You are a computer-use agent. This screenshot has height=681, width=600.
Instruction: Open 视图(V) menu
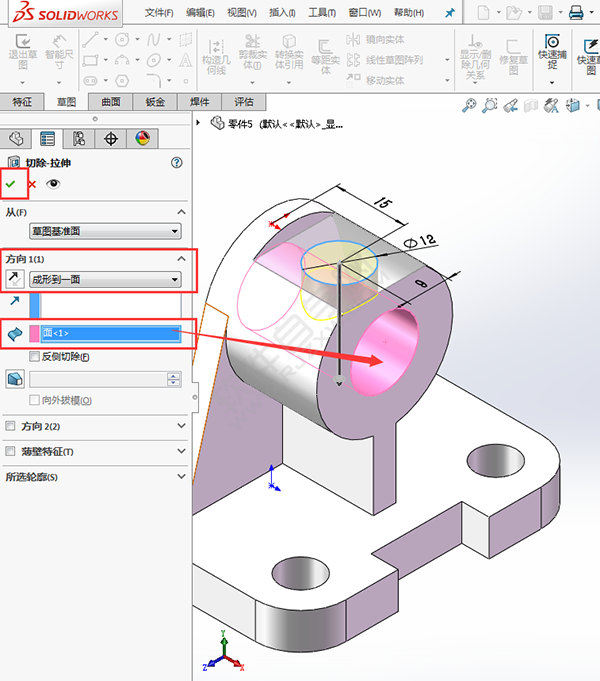242,13
